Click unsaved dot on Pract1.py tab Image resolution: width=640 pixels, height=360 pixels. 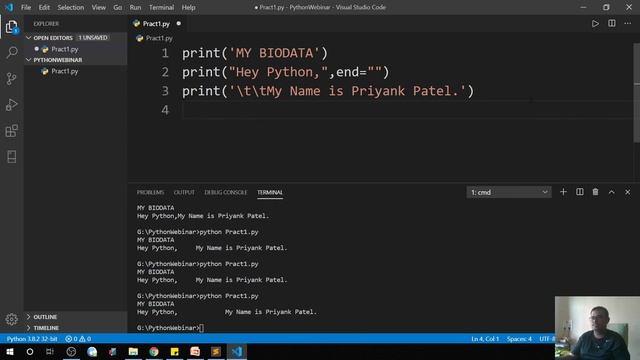[x=178, y=24]
